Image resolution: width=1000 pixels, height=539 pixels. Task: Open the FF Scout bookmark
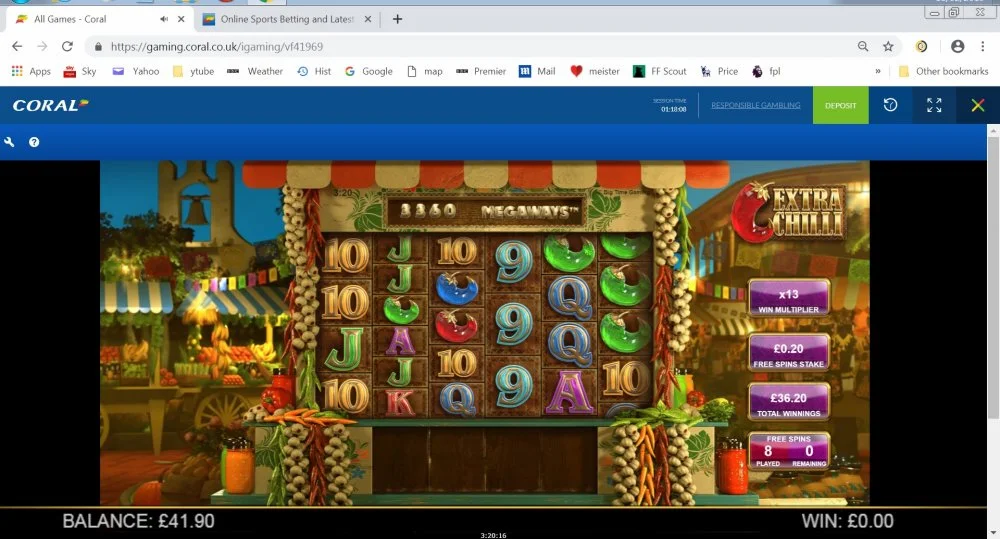click(659, 71)
